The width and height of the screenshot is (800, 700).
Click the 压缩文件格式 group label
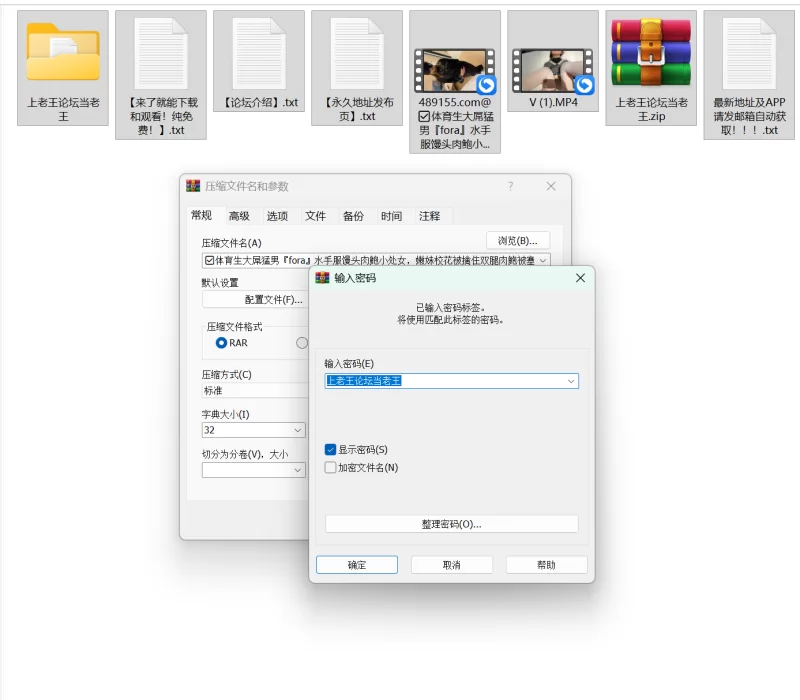pos(234,327)
